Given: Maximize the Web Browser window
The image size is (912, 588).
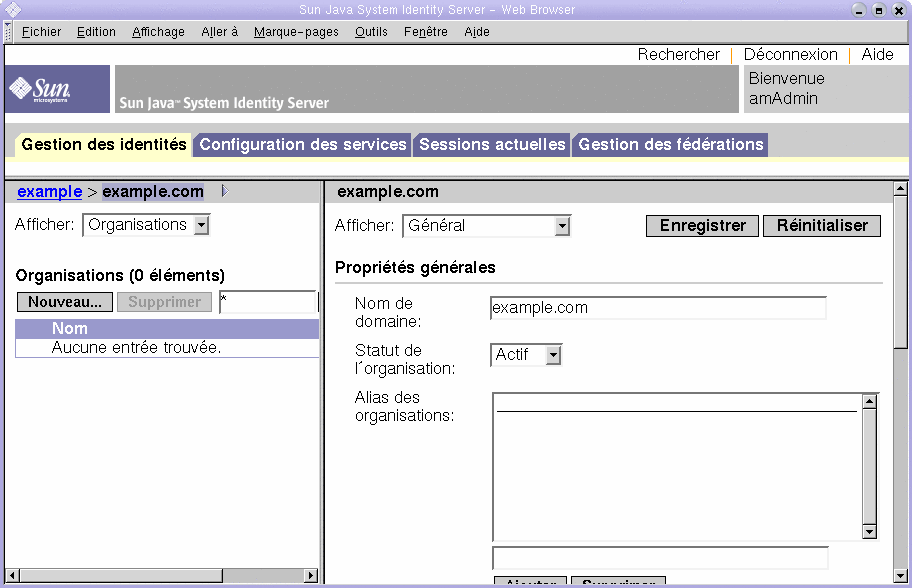Looking at the screenshot, I should tap(879, 10).
